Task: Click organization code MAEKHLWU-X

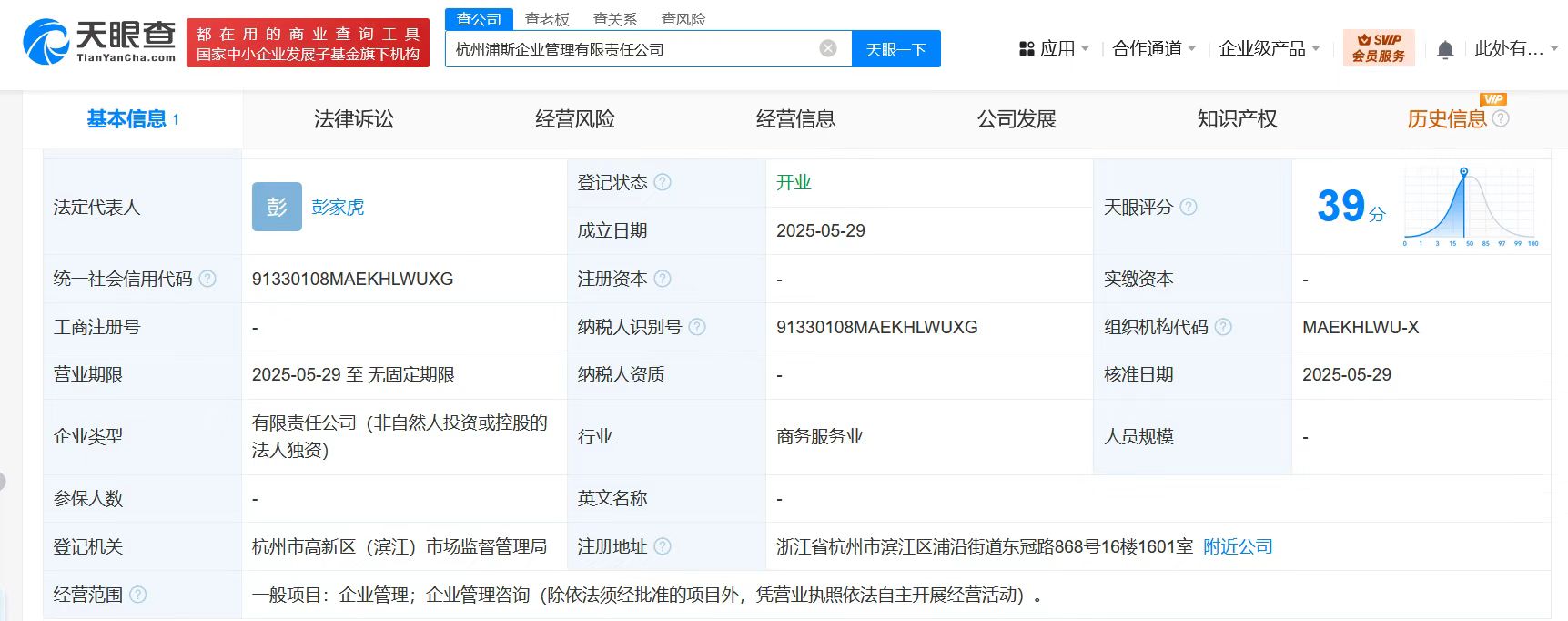Action: (x=1361, y=327)
